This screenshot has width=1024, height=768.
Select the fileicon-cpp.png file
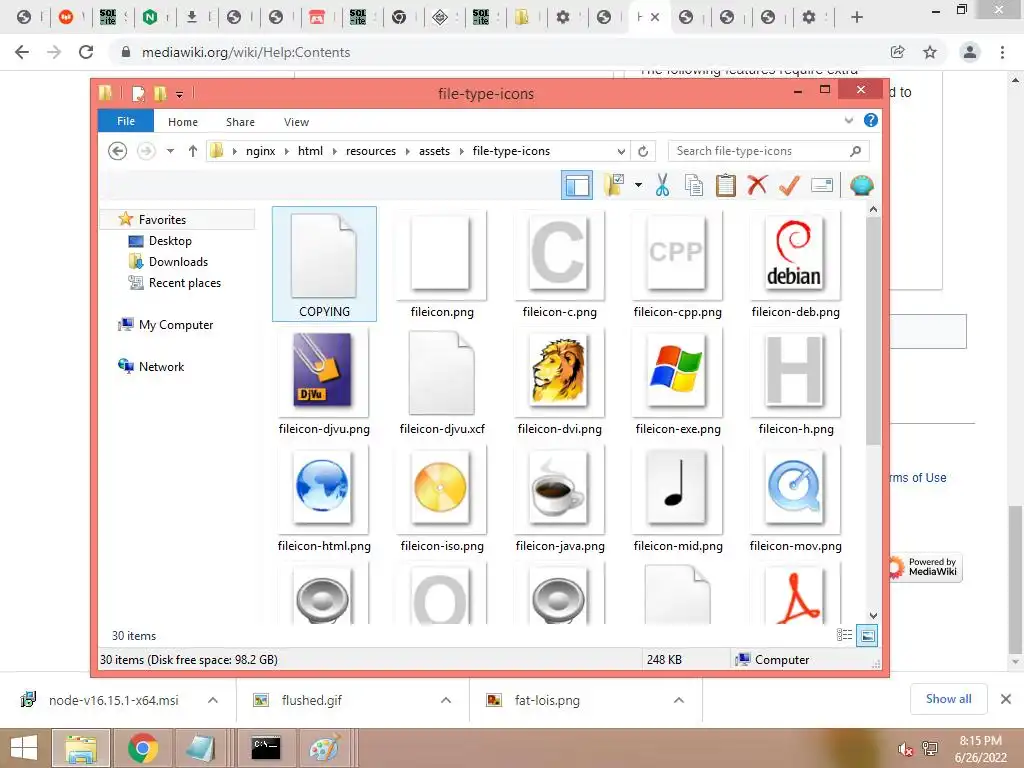tap(677, 264)
